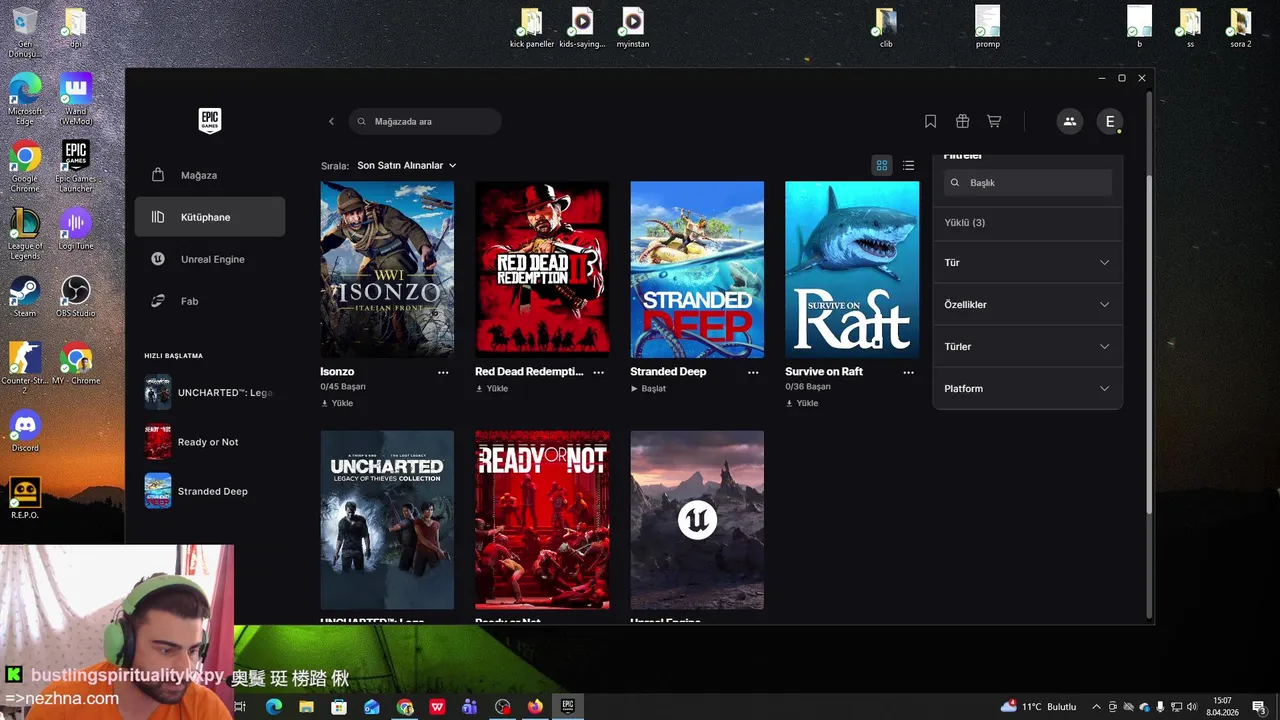Open Fab in the sidebar
The height and width of the screenshot is (720, 1280).
[210, 301]
